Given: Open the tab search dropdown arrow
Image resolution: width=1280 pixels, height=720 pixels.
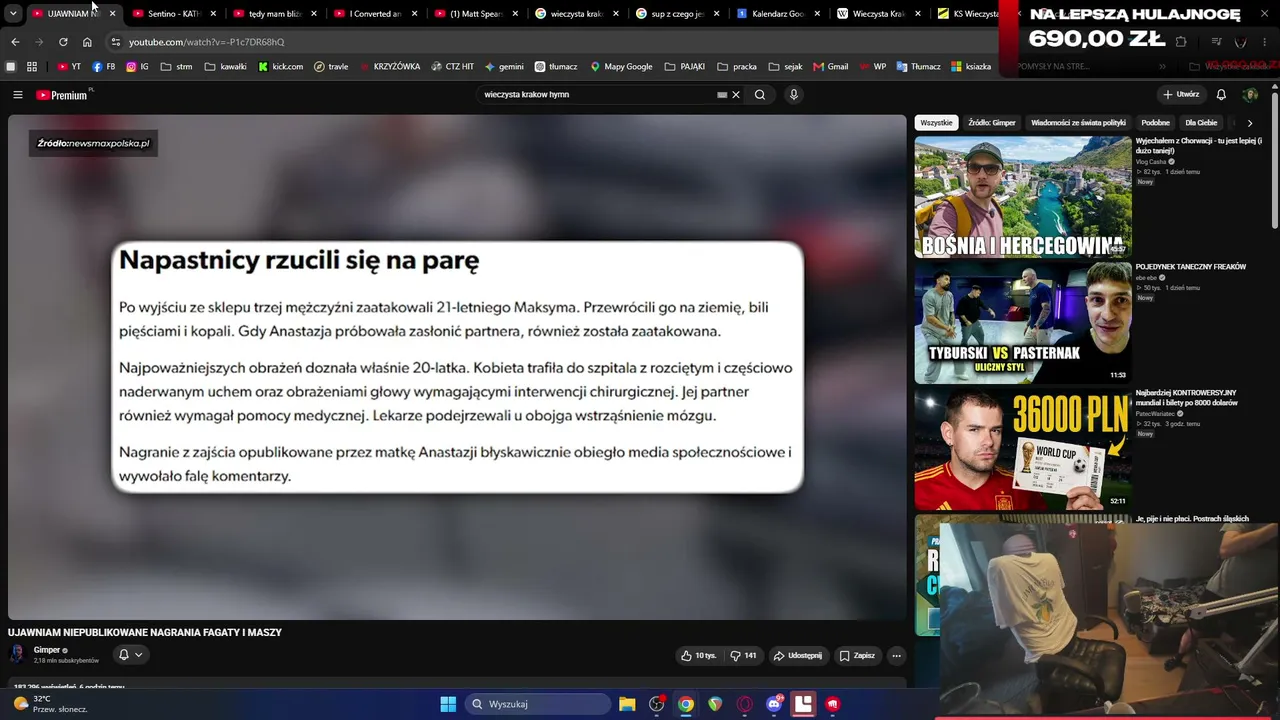Looking at the screenshot, I should tap(13, 14).
